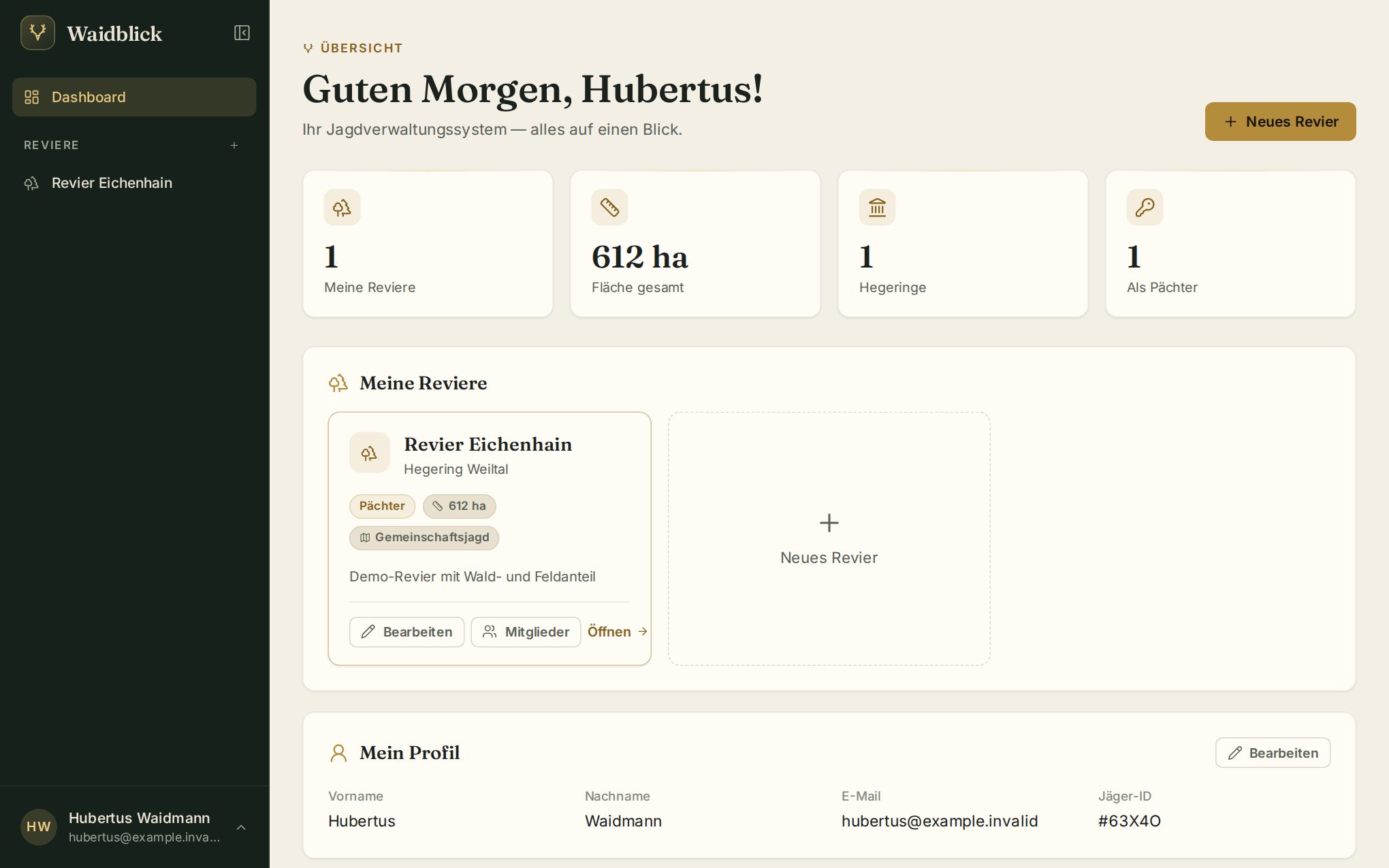
Task: Click the tree icon beside Meine Reviere heading
Action: click(338, 383)
